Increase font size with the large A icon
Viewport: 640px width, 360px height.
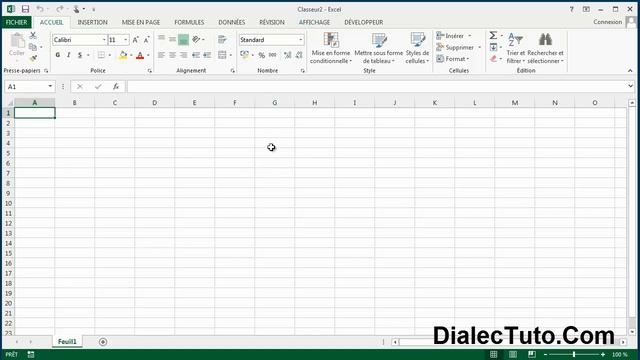coord(136,40)
